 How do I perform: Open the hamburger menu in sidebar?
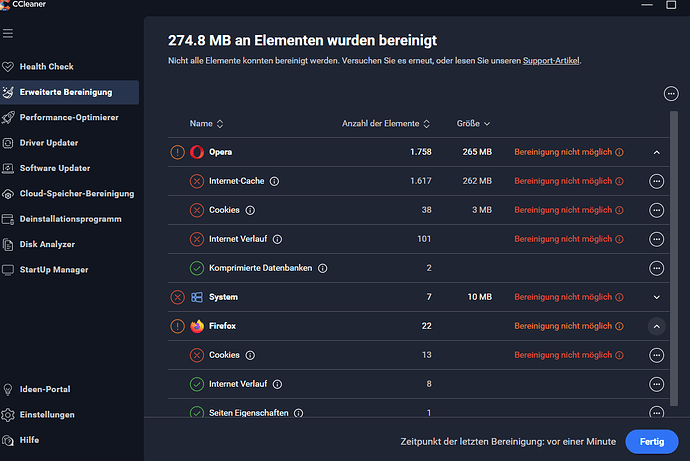click(8, 34)
